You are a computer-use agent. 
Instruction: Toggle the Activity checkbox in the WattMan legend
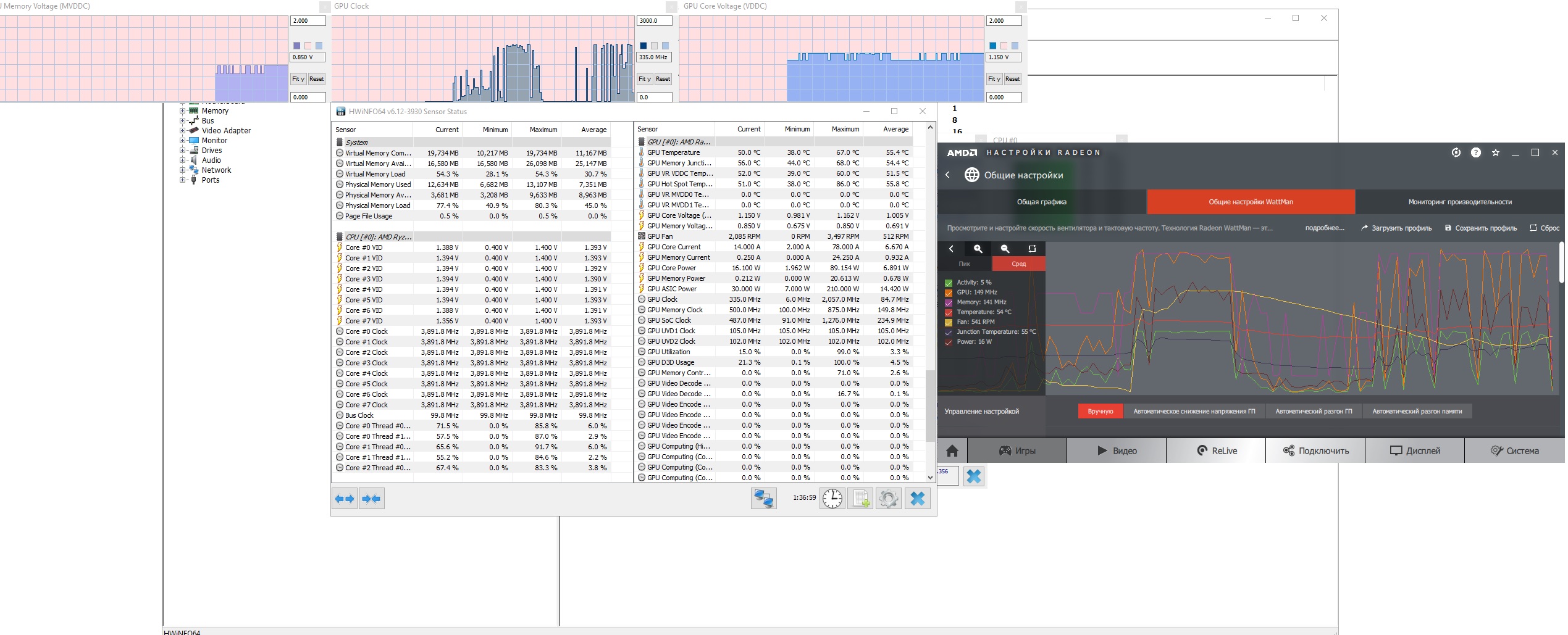[x=949, y=283]
